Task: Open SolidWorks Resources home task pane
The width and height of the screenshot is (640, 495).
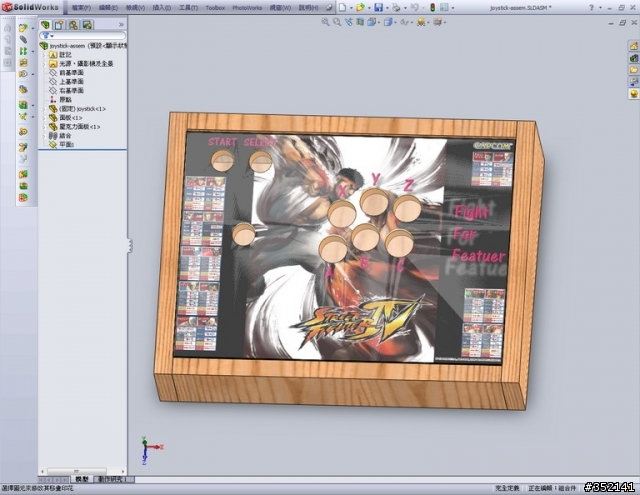Action: (633, 46)
